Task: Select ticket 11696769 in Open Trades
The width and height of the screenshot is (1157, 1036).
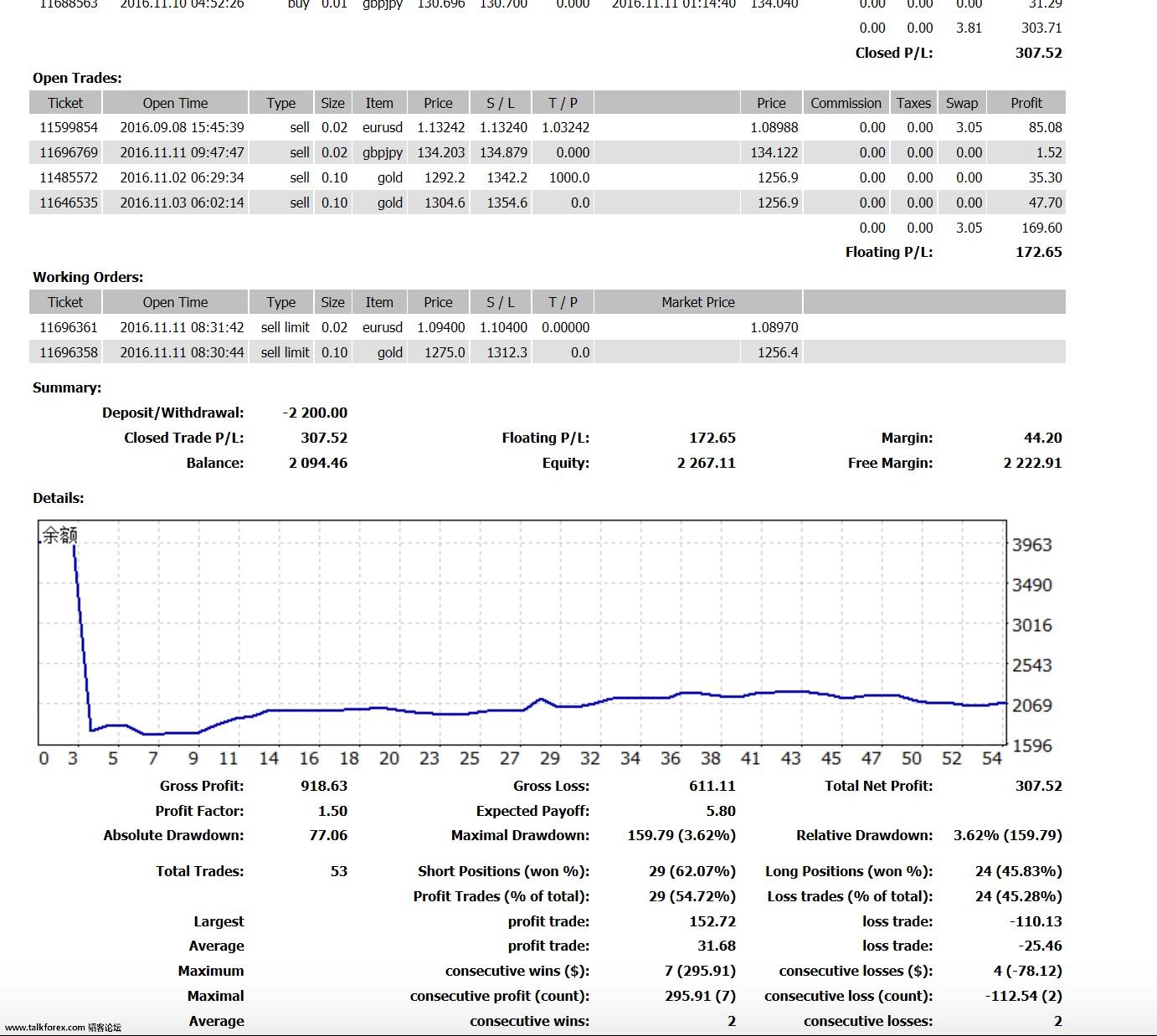Action: coord(69,152)
